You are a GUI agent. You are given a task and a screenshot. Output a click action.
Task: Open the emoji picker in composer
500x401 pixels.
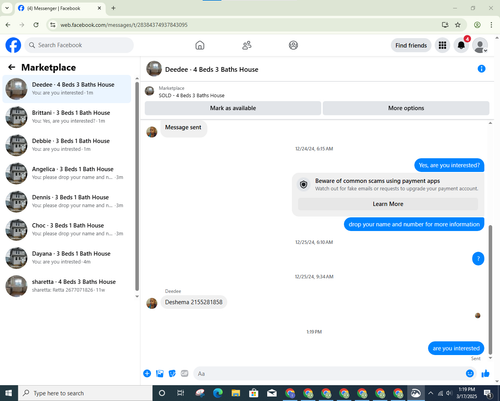click(x=470, y=374)
